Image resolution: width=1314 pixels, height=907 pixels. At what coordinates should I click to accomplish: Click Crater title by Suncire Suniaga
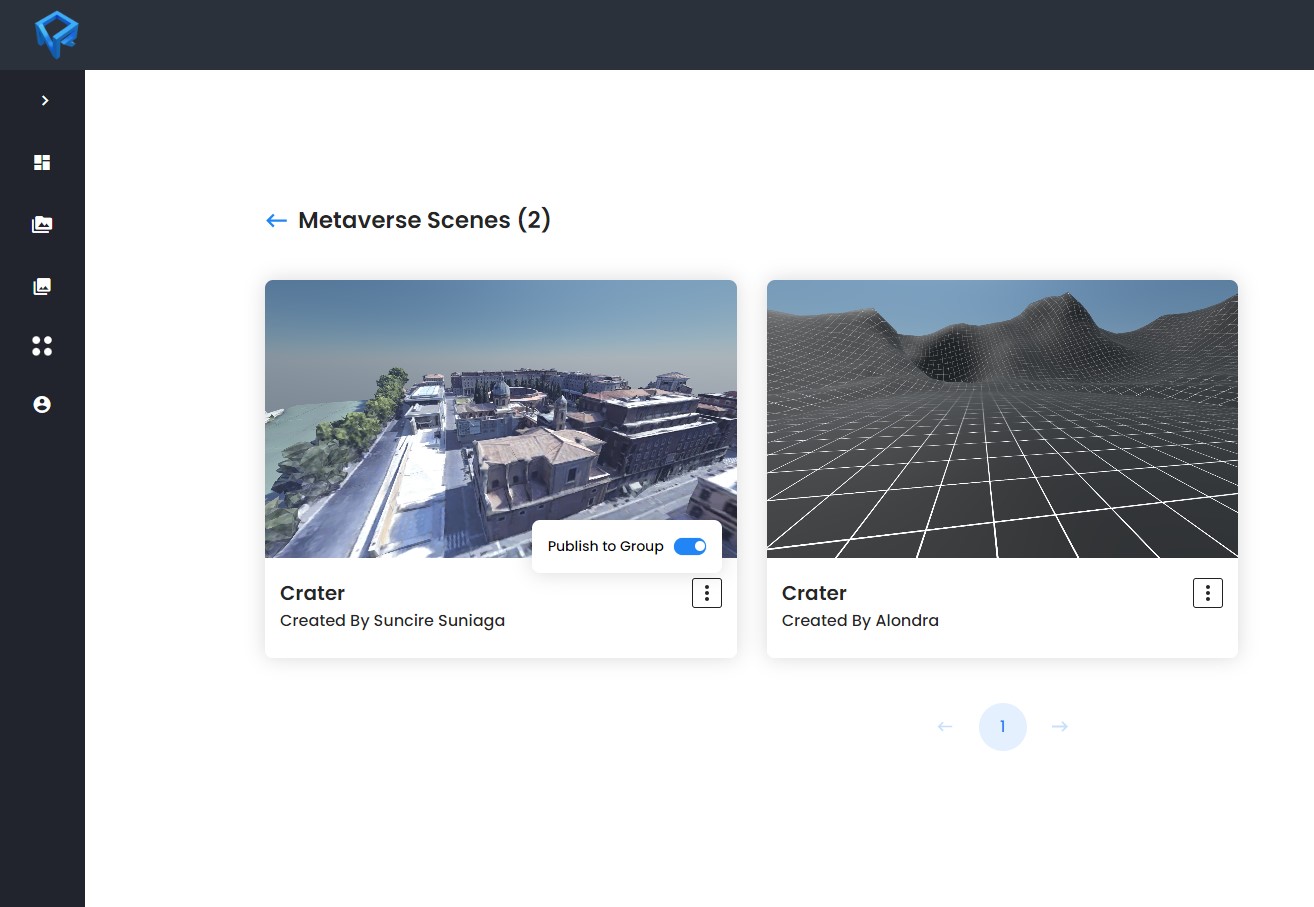tap(312, 593)
